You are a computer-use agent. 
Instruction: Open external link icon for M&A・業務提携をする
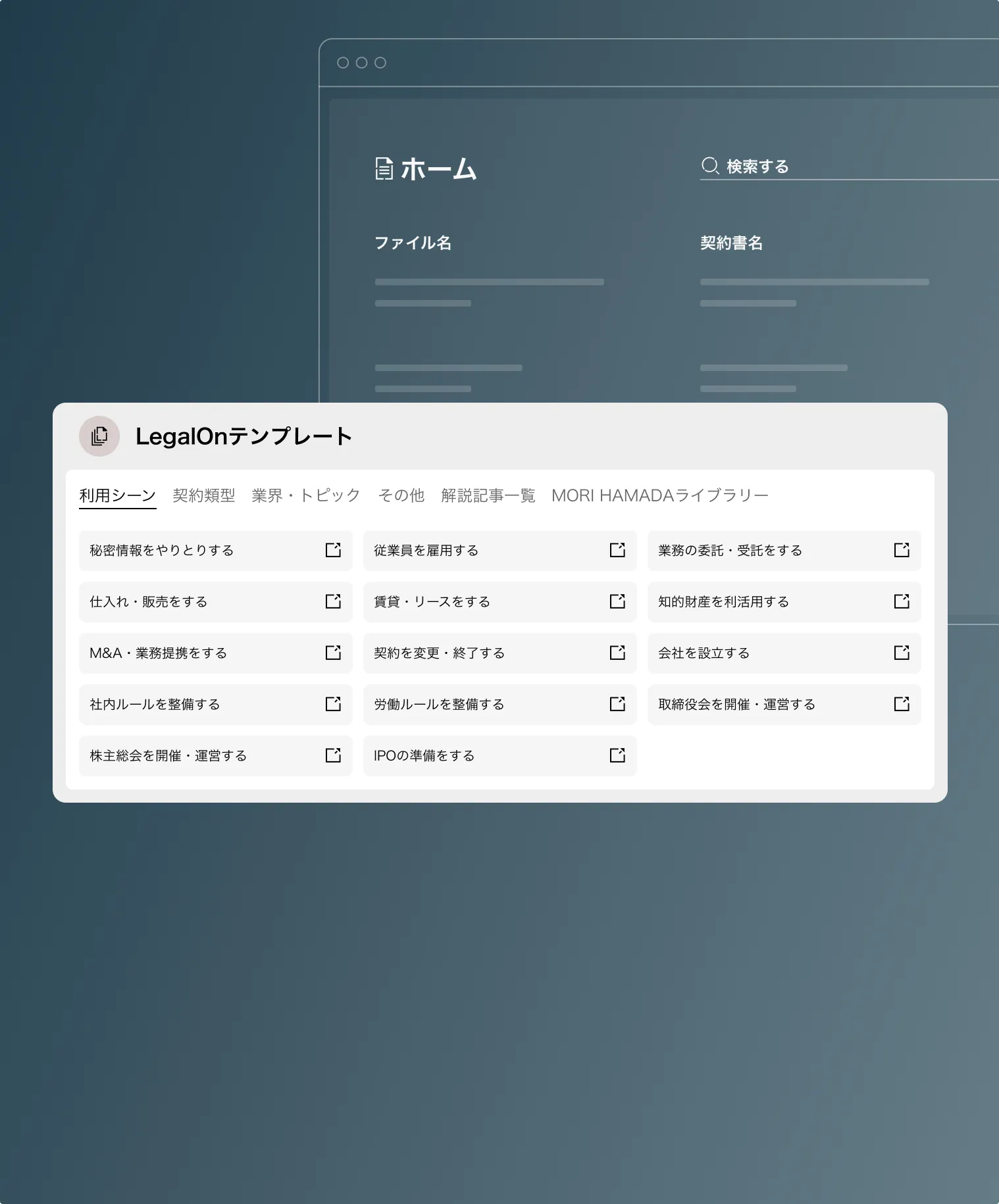(x=333, y=653)
